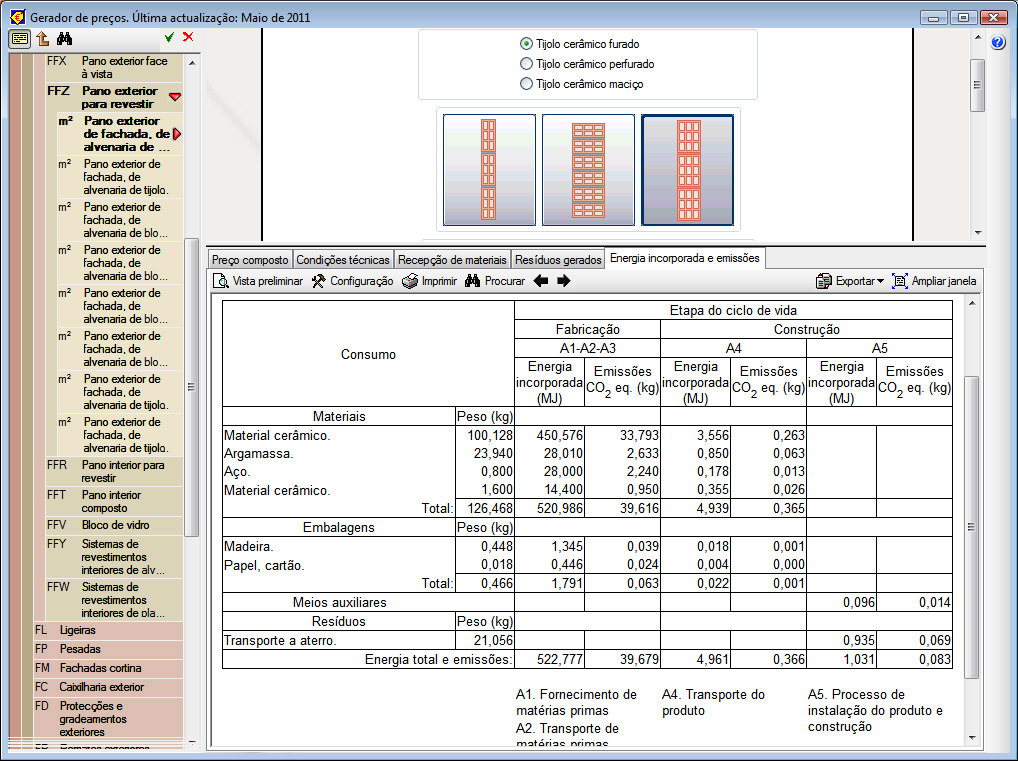Open the Exportar dropdown
Screen dimensions: 1018x761
[850, 281]
